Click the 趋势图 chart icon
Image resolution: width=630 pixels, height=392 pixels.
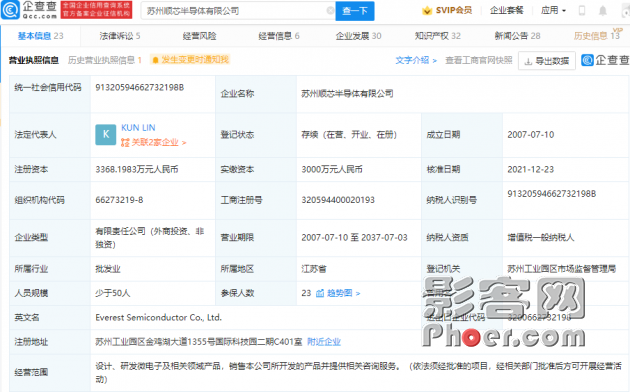[x=320, y=293]
